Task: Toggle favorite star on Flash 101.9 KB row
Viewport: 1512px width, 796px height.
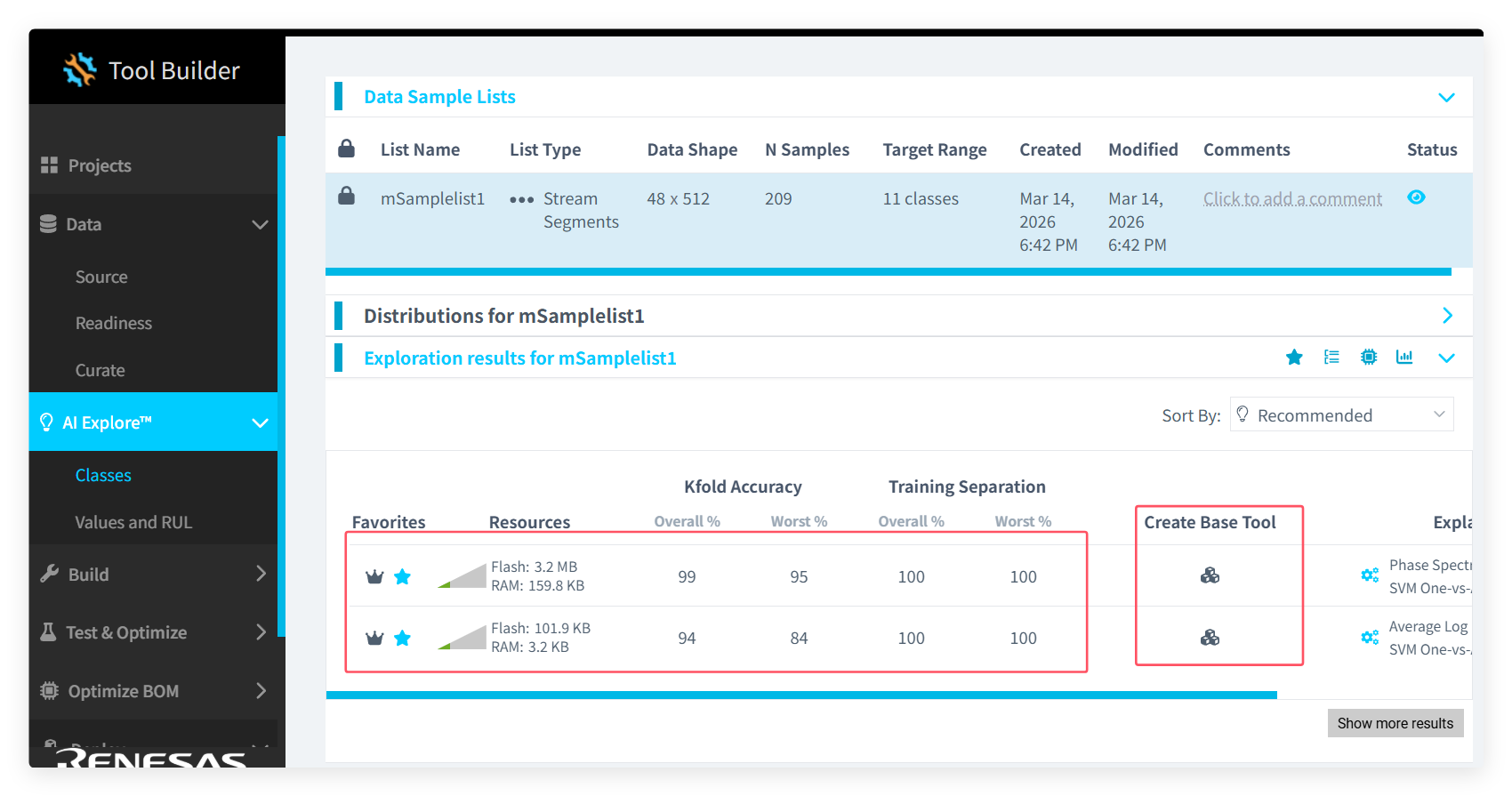Action: tap(402, 638)
